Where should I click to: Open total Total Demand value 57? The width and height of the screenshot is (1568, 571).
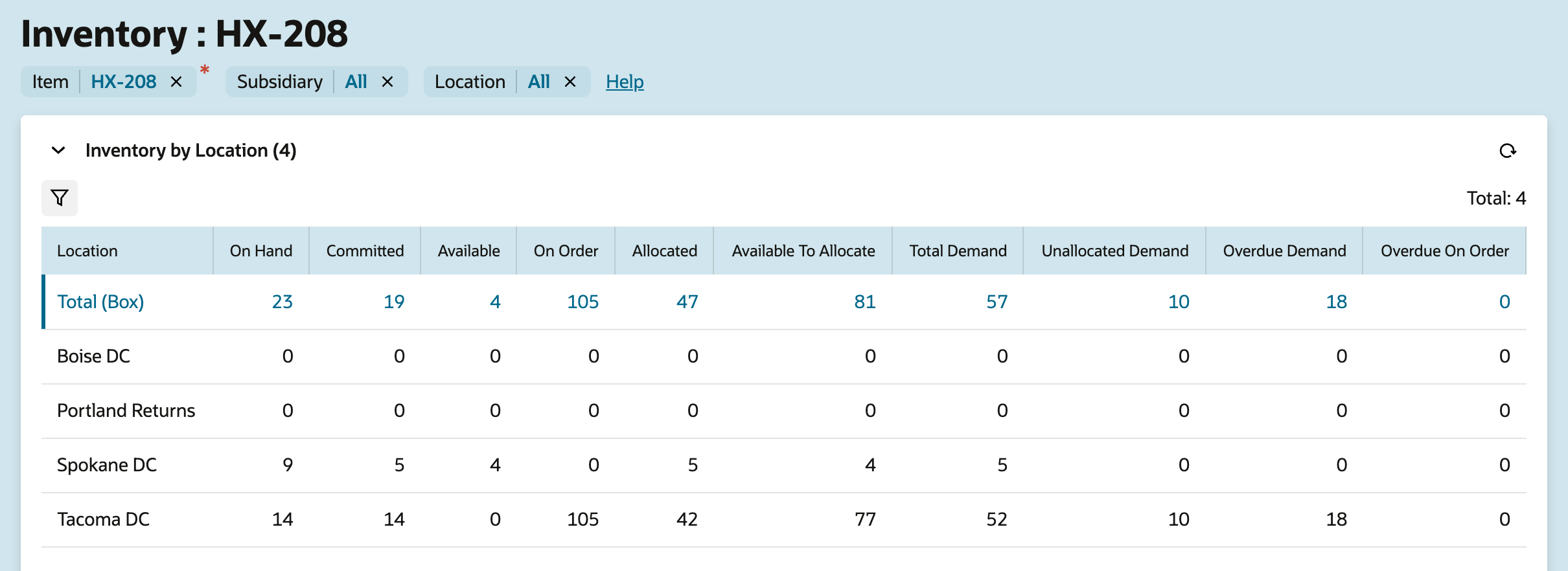(997, 302)
